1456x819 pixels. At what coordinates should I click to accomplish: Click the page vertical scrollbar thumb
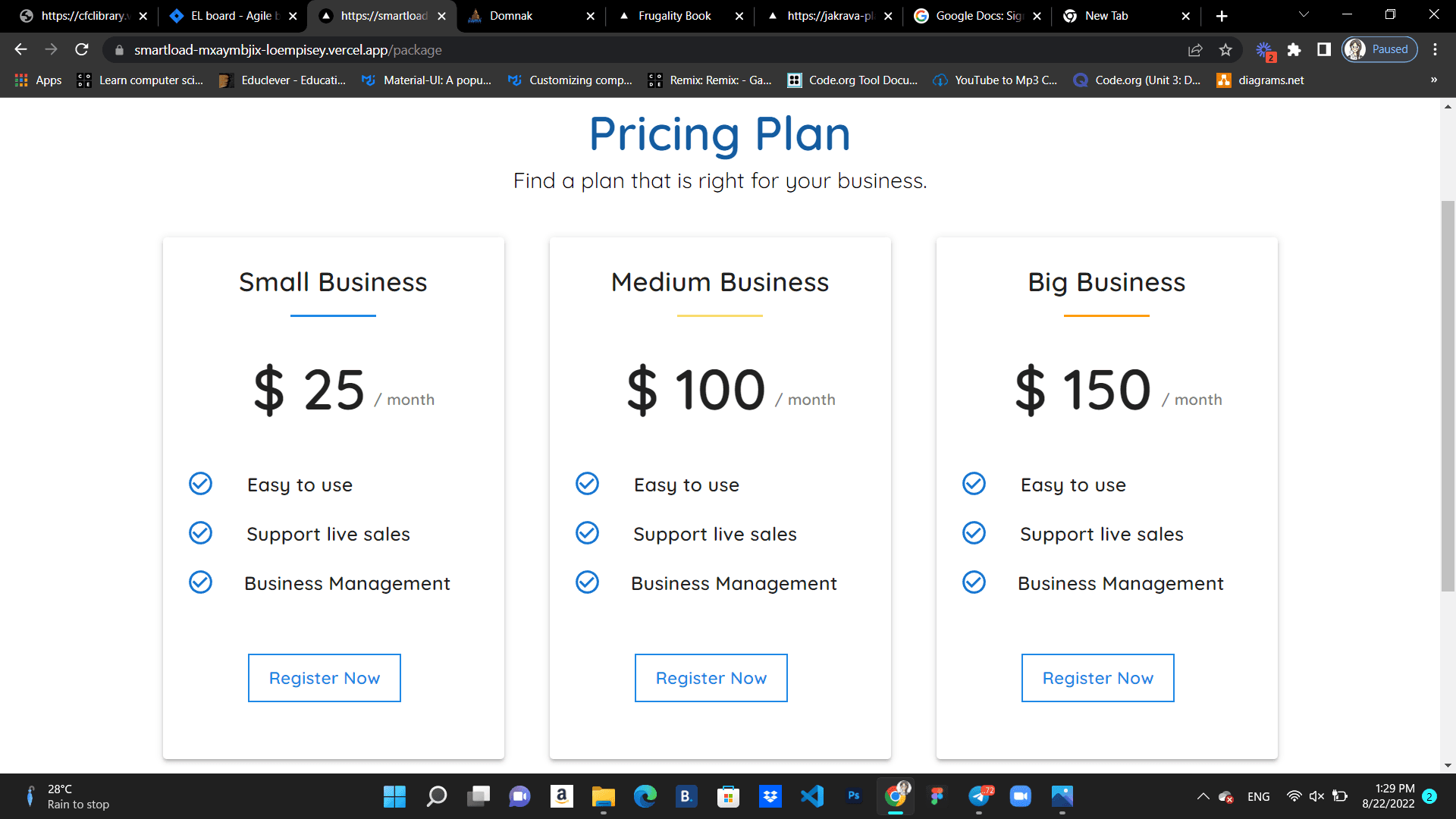click(x=1448, y=396)
